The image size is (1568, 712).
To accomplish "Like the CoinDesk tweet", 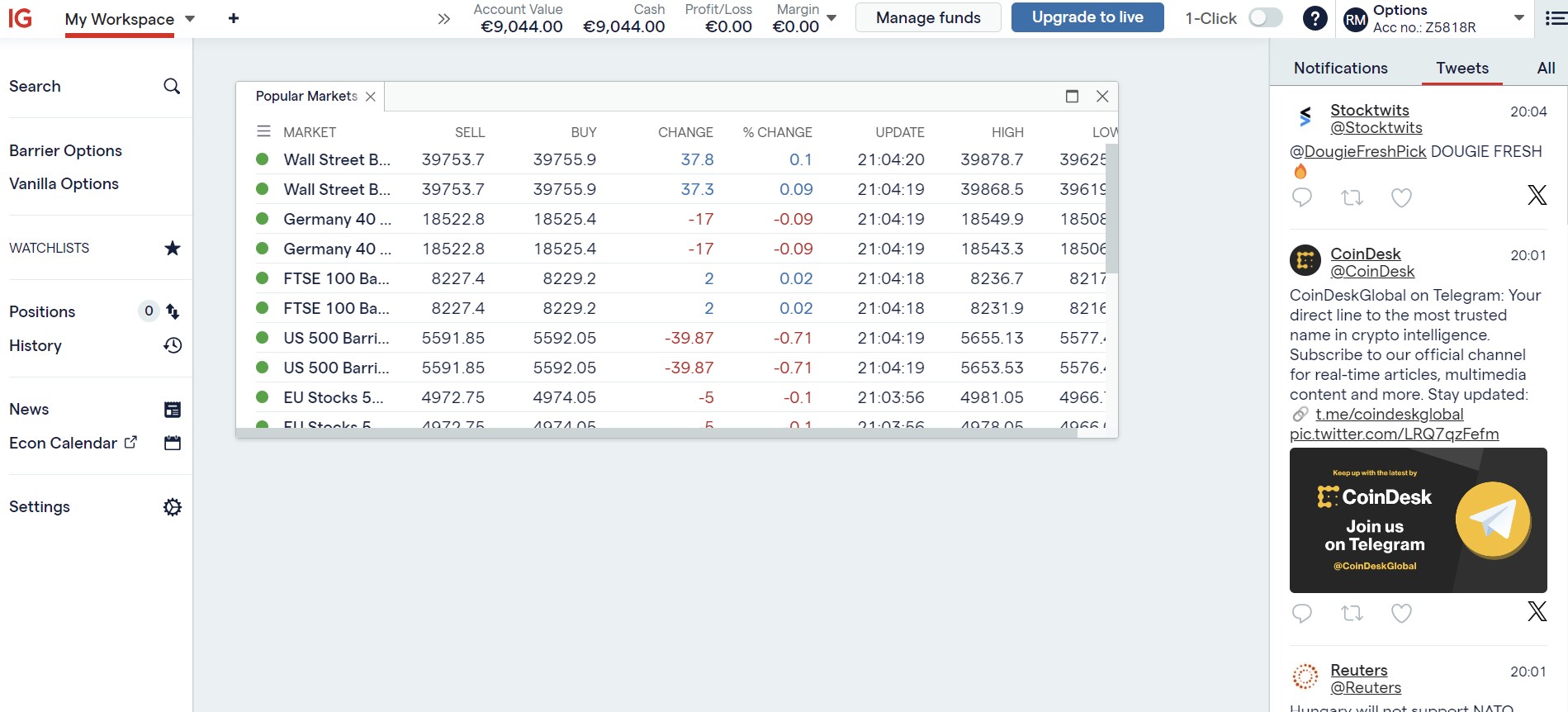I will point(1401,613).
